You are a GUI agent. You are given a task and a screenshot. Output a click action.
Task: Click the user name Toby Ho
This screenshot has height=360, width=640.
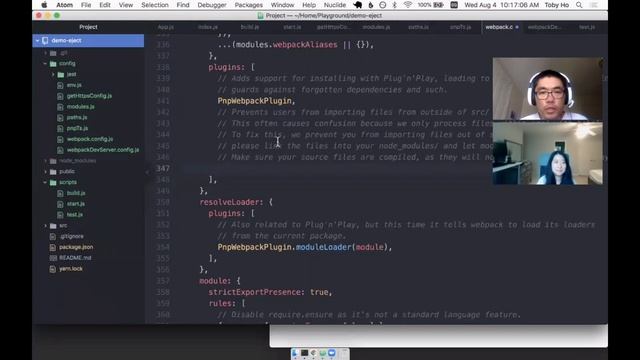click(556, 5)
